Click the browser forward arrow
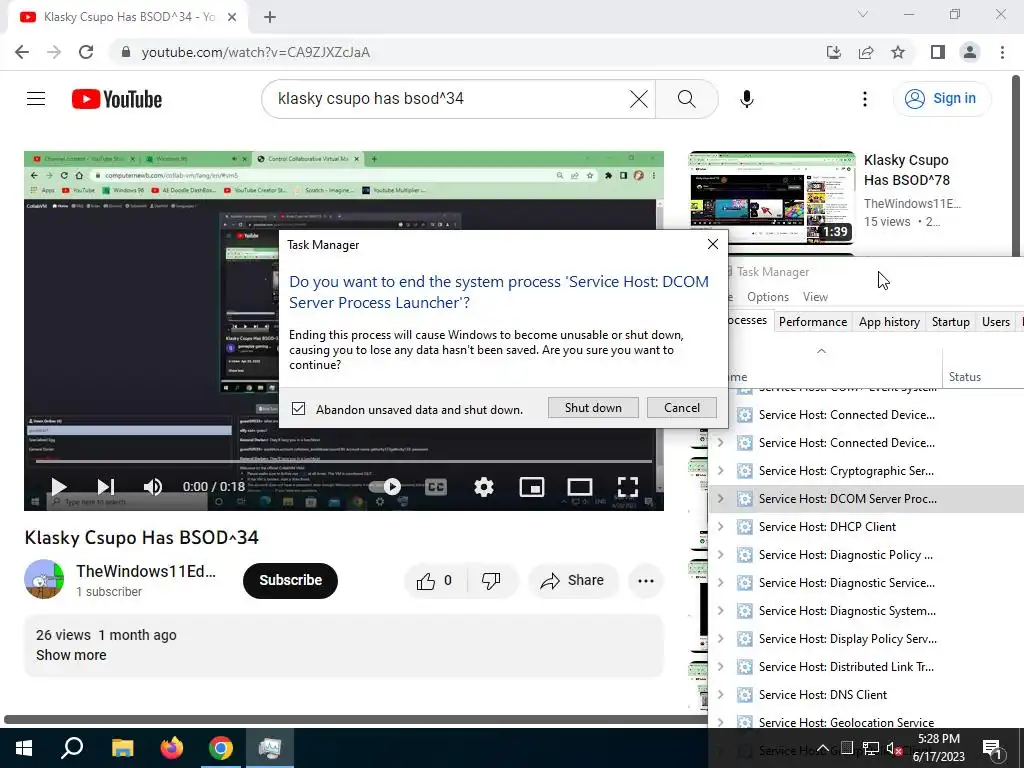 click(x=54, y=52)
